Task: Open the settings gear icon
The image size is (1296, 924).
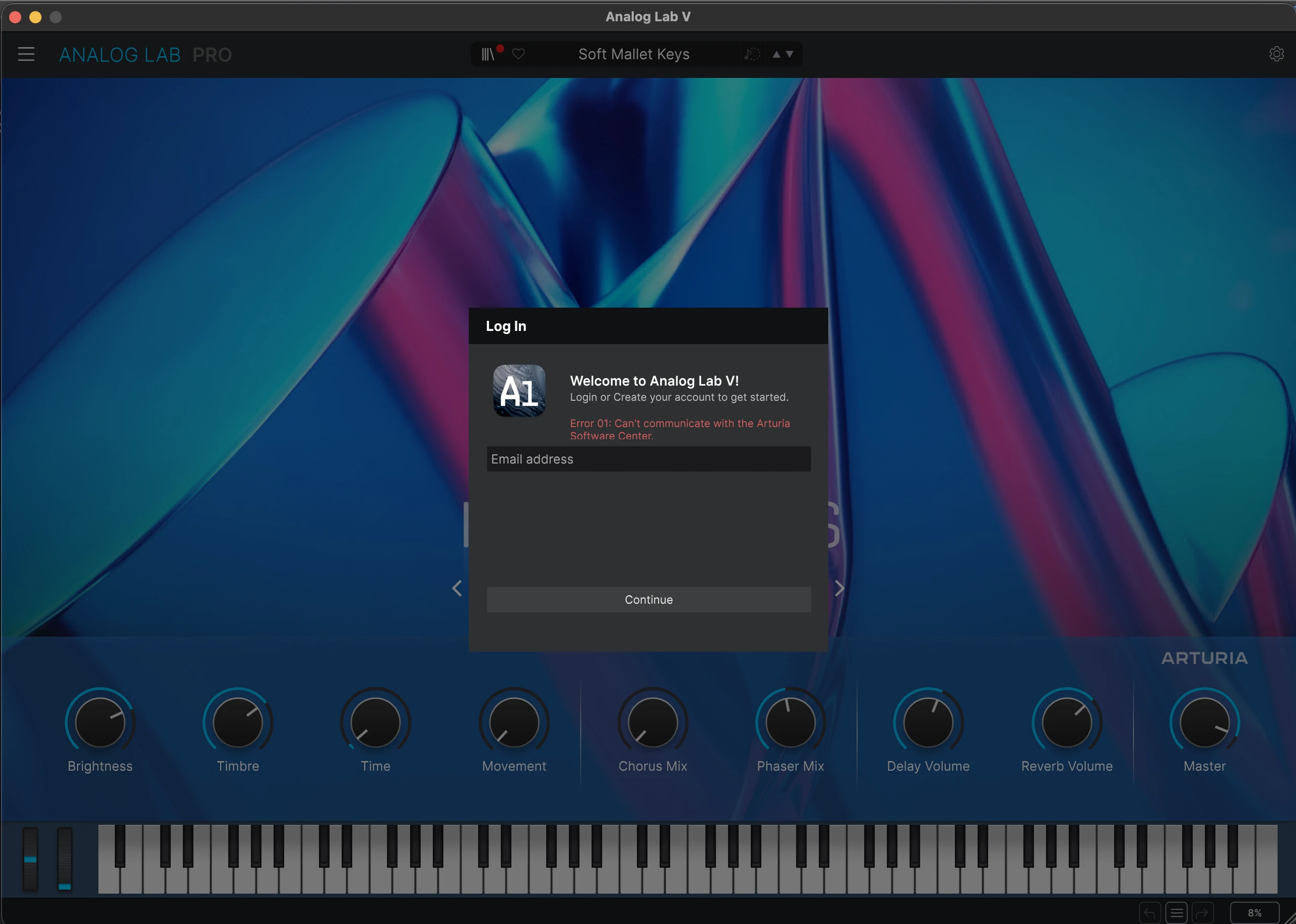Action: point(1277,54)
